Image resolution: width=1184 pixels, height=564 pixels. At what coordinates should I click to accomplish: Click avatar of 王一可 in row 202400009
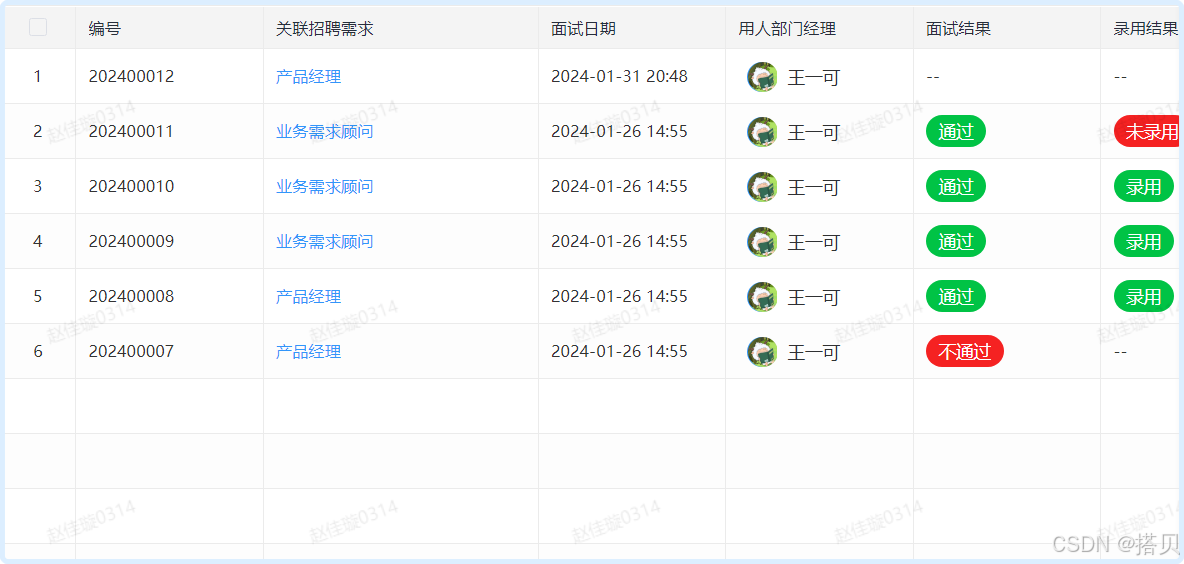(x=762, y=242)
